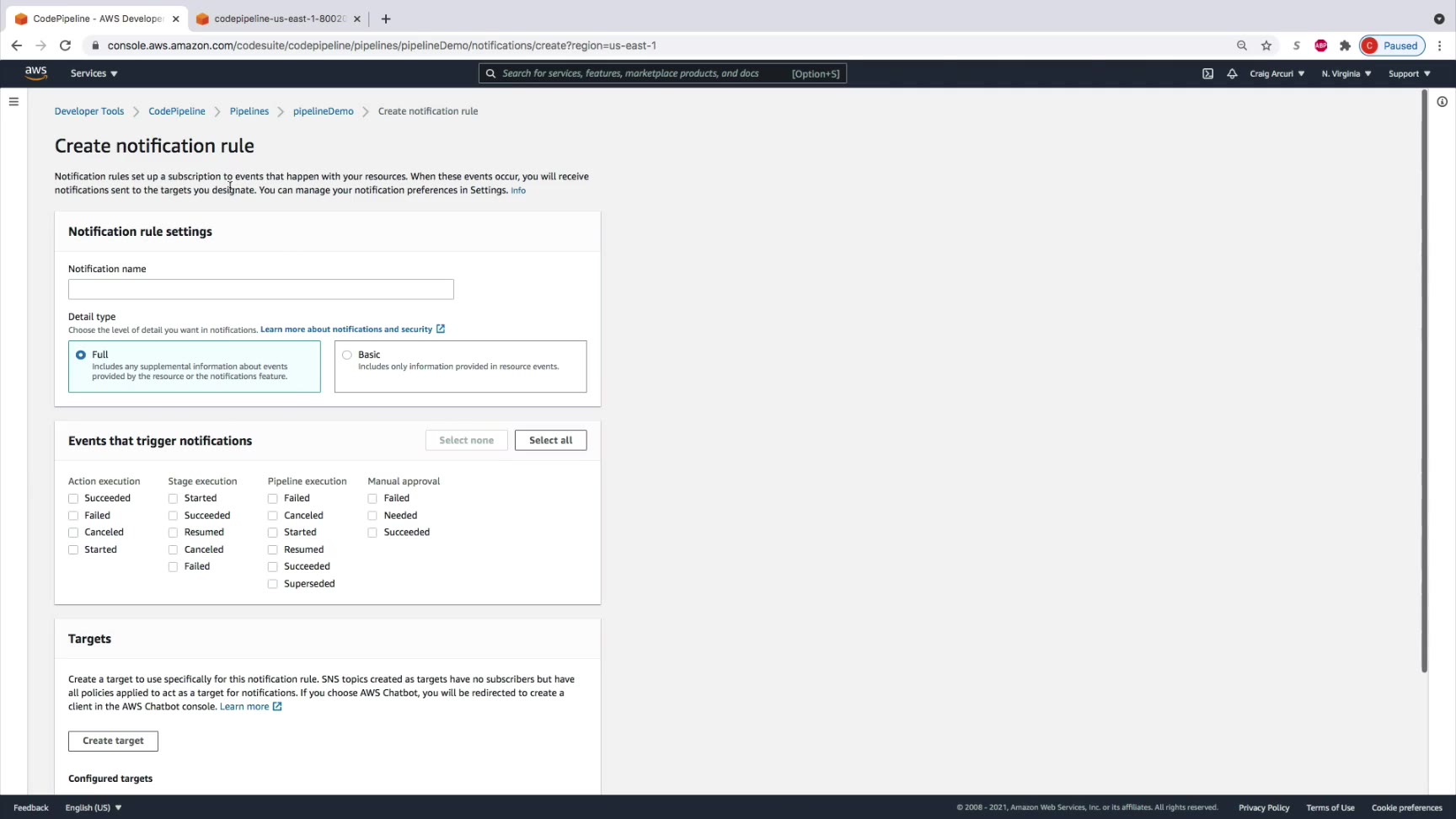Open the Craig Arcuri account dropdown
This screenshot has height=819, width=1456.
[1277, 73]
